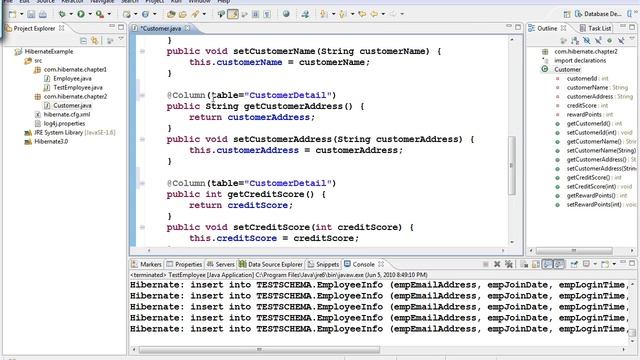Click the editor vertical scrollbar thumb
Screen dimensions: 640x360
point(512,165)
